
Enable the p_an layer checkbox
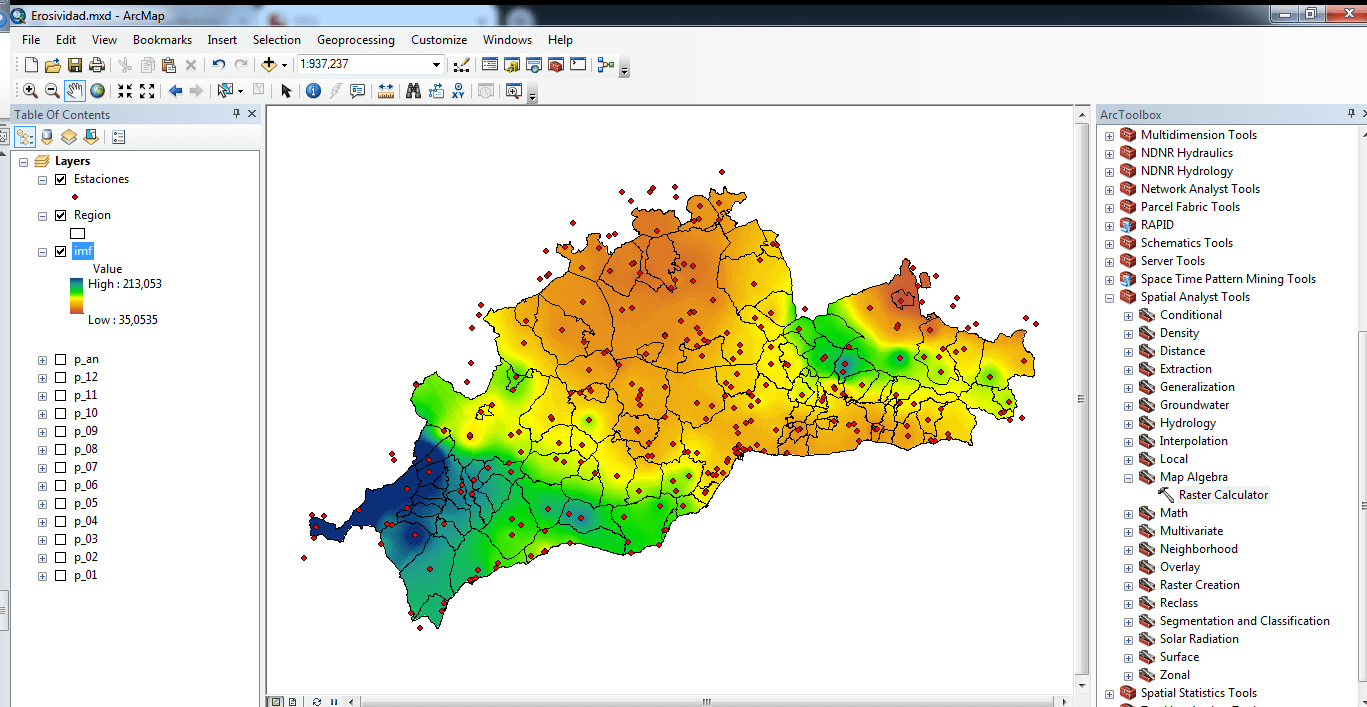(61, 360)
